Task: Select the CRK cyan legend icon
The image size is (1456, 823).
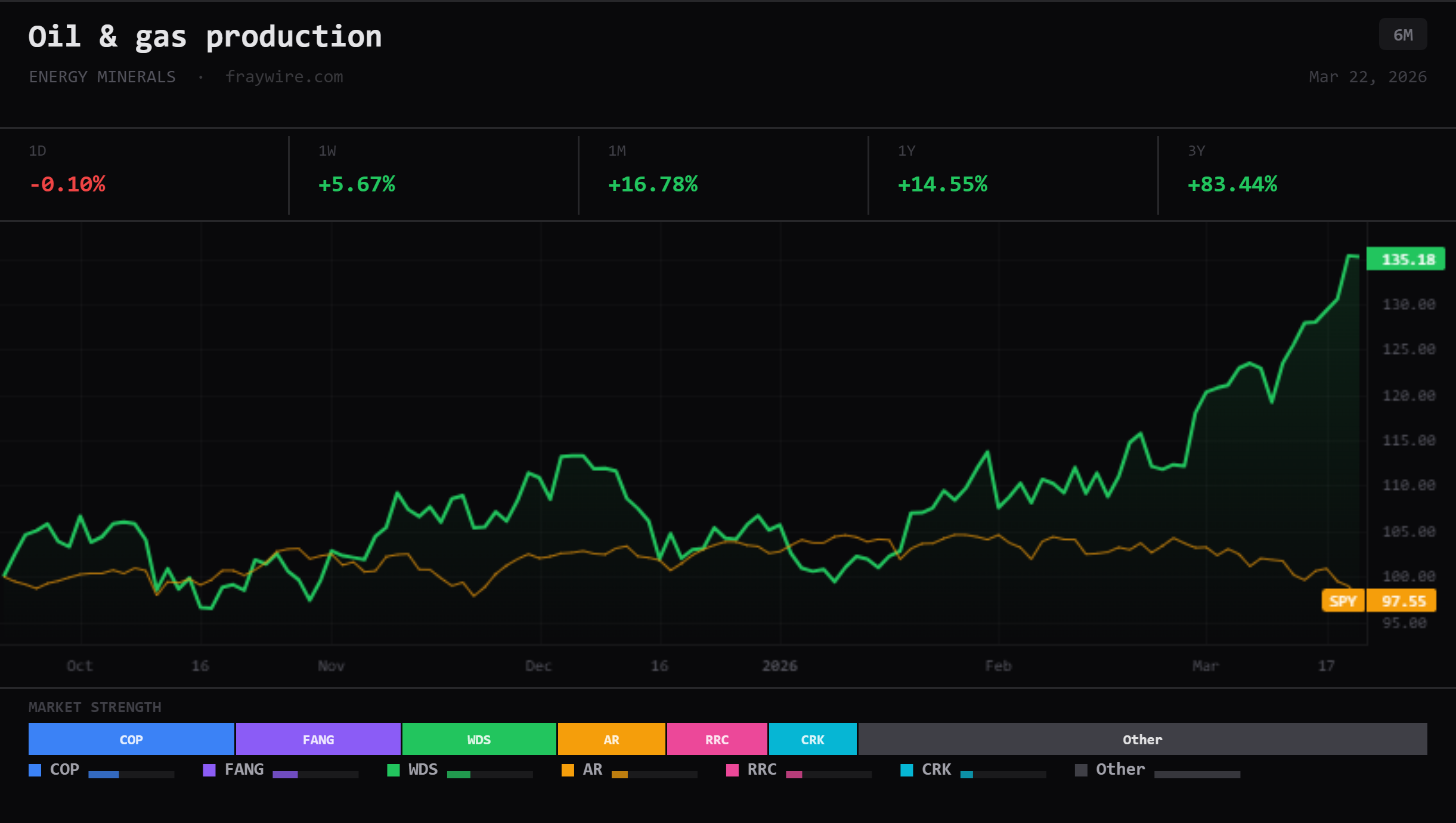Action: coord(907,770)
